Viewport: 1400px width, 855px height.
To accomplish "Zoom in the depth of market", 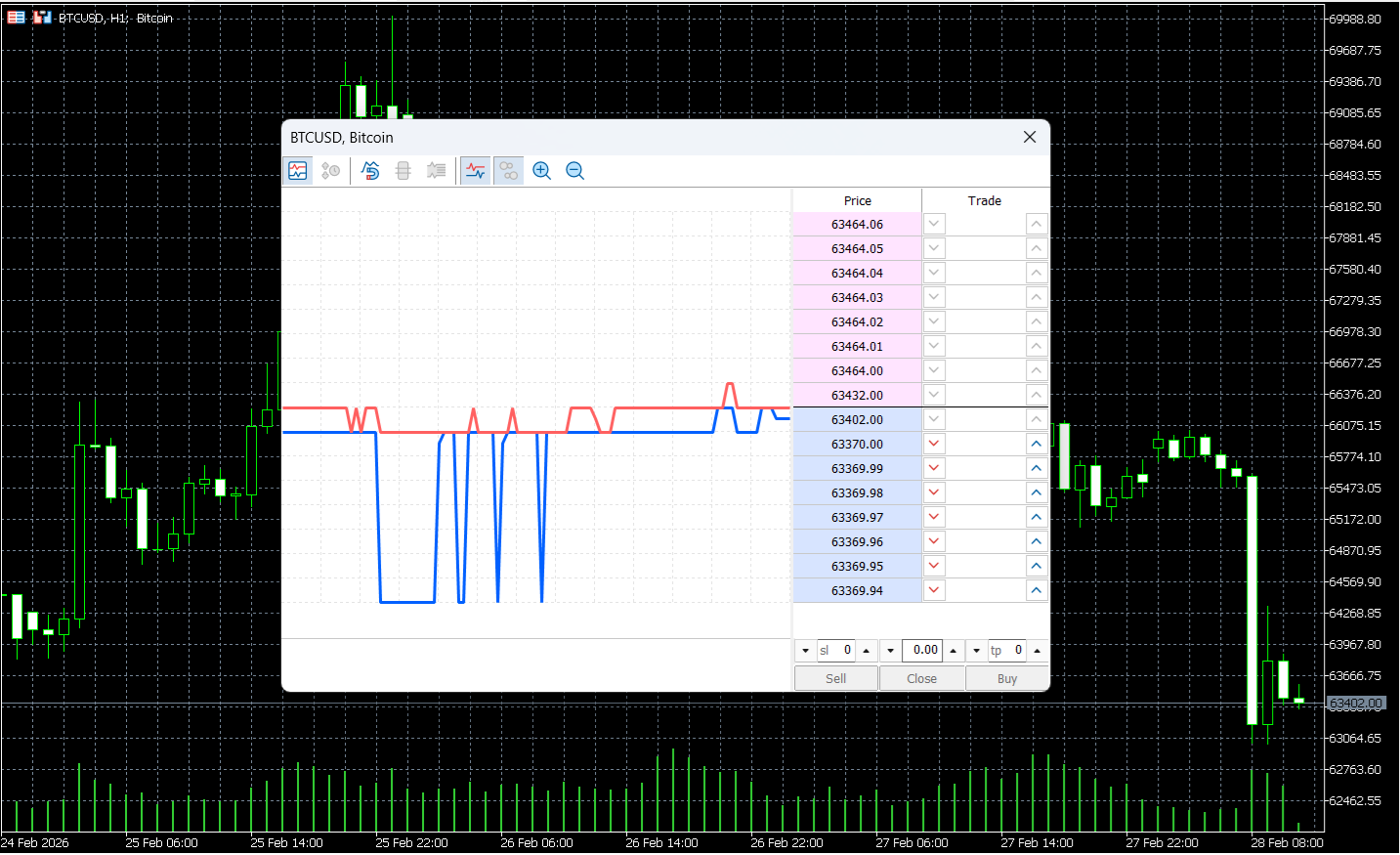I will pyautogui.click(x=542, y=171).
